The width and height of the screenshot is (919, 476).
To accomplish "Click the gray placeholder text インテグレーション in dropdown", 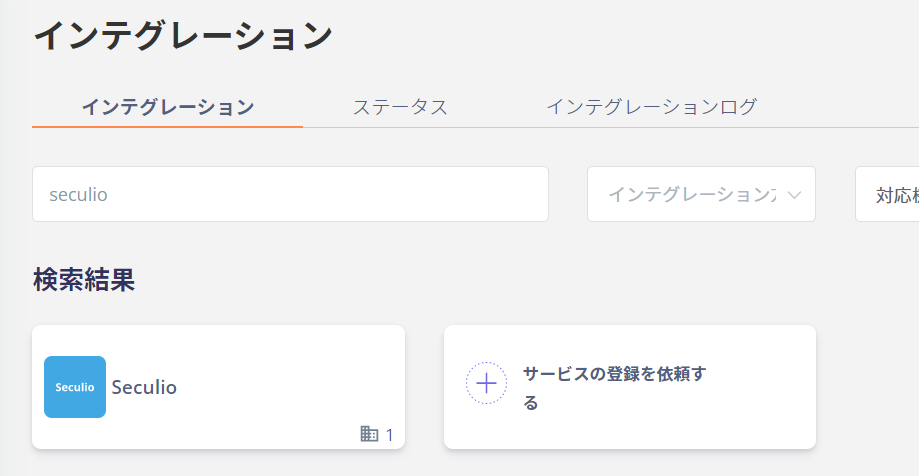I will click(693, 195).
